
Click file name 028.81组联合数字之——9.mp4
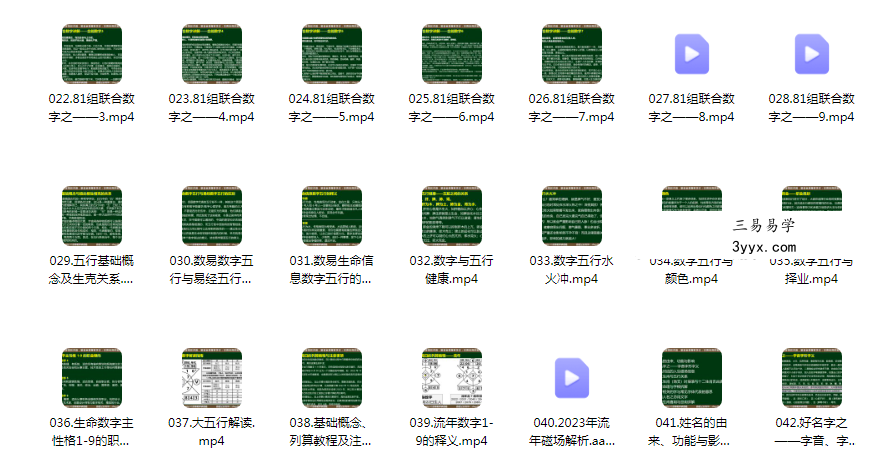812,108
